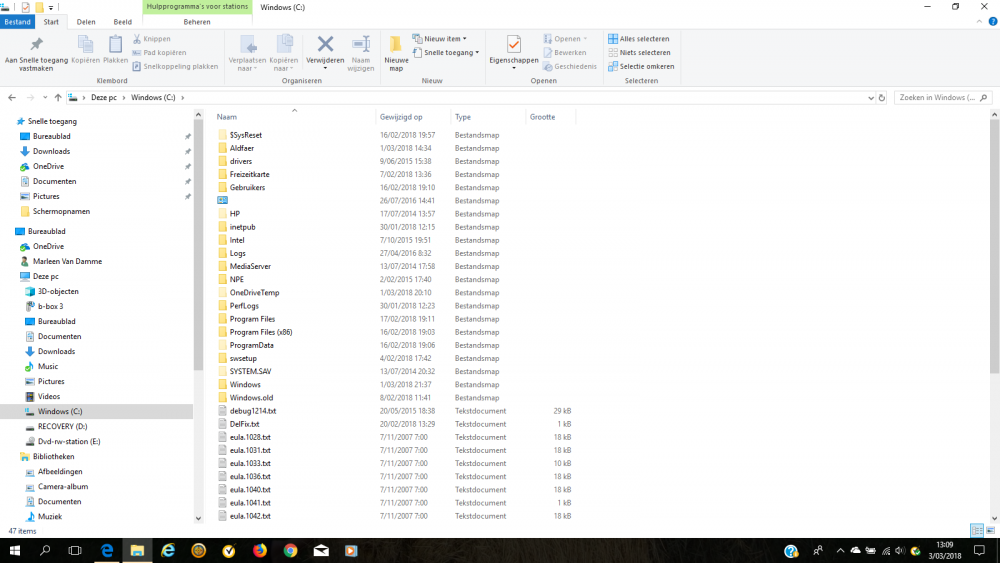Screen dimensions: 1000x563
Task: Collapse the Deze pc tree node
Action: pos(13,276)
